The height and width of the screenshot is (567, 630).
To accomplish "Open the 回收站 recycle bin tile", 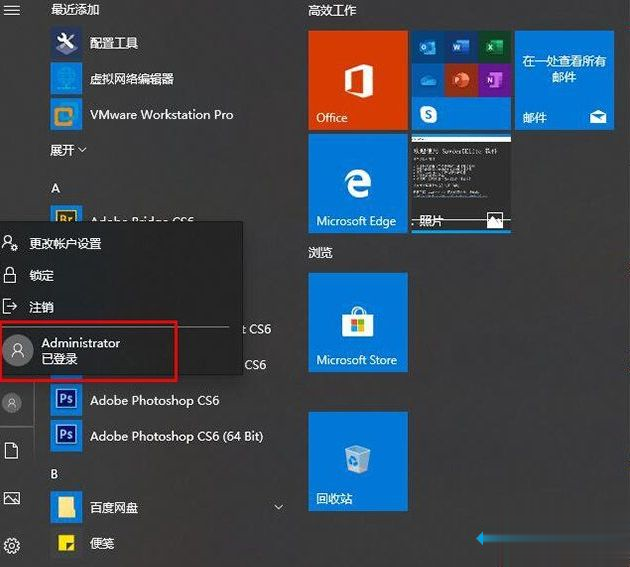I will coord(358,461).
